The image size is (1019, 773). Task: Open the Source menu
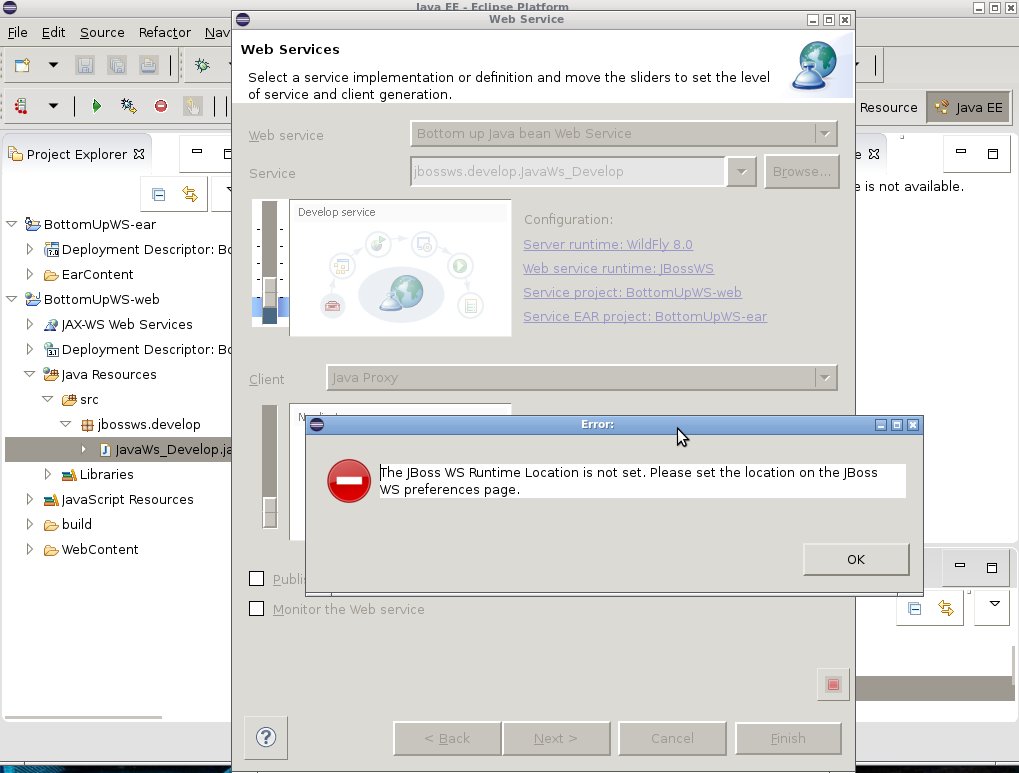102,33
